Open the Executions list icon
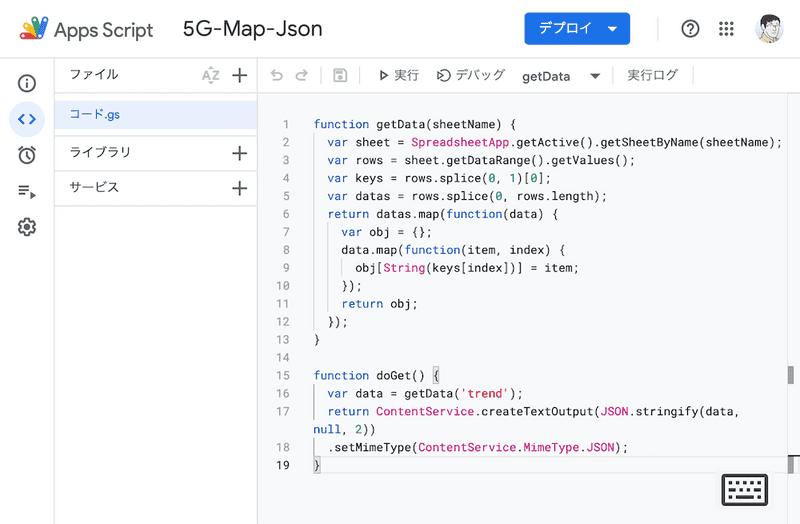The image size is (800, 524). (27, 191)
